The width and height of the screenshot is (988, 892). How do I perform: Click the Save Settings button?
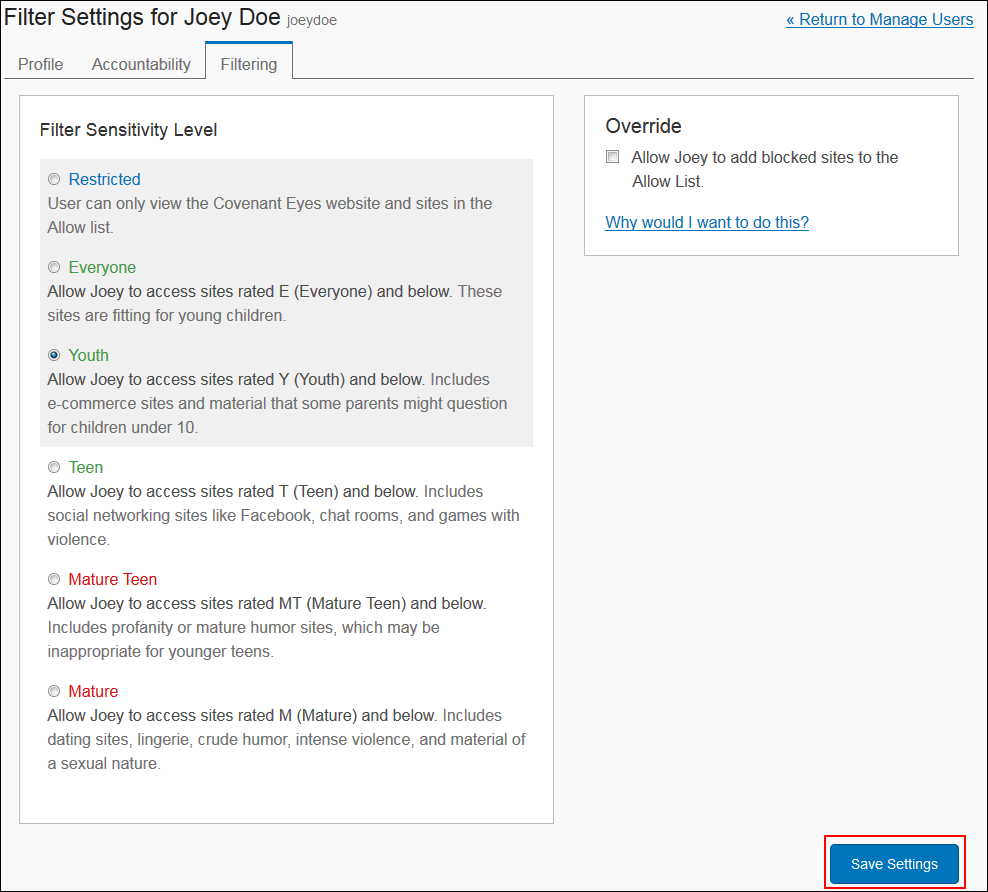coord(894,864)
